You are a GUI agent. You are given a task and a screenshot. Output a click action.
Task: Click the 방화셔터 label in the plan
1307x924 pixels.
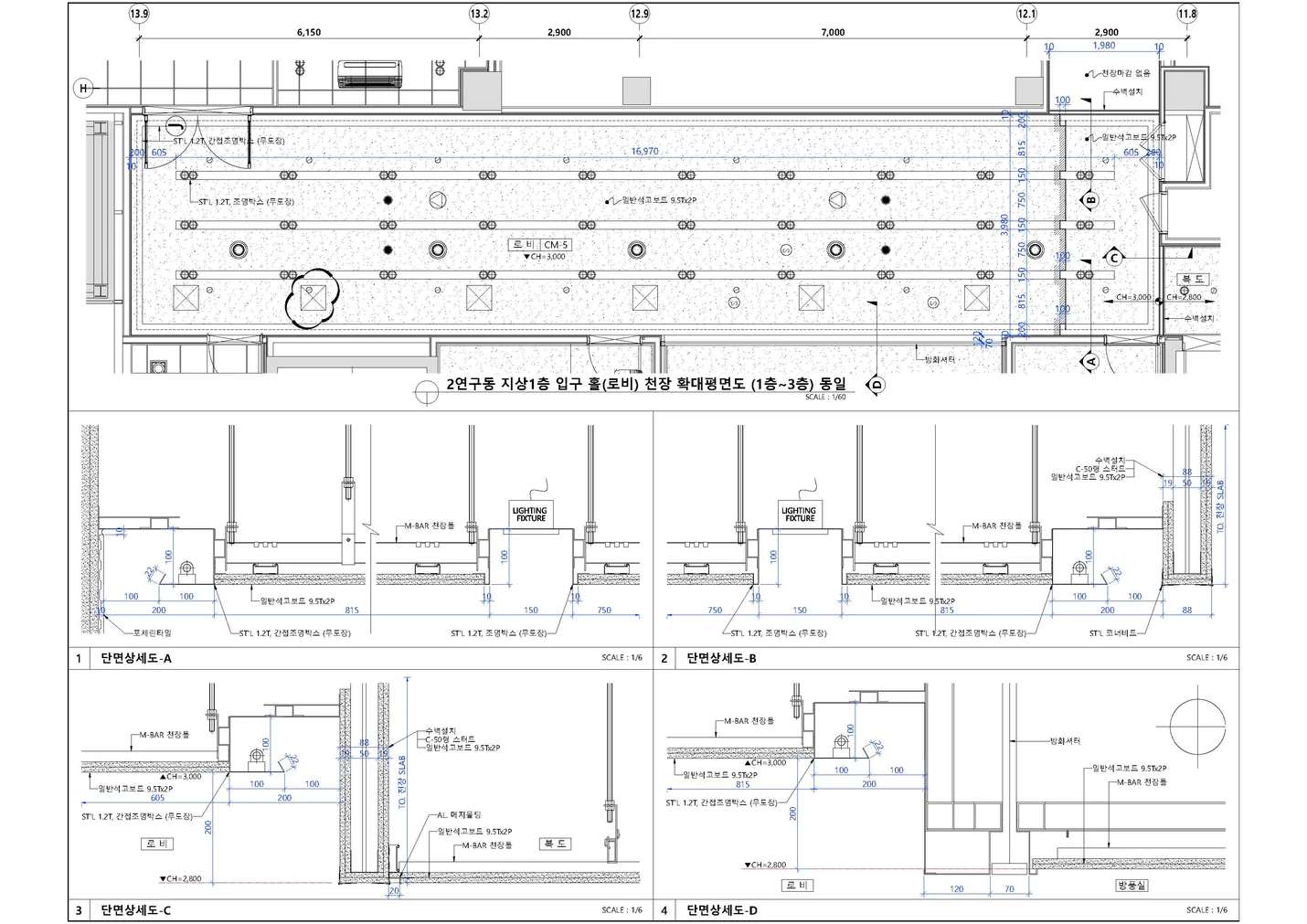tap(940, 360)
